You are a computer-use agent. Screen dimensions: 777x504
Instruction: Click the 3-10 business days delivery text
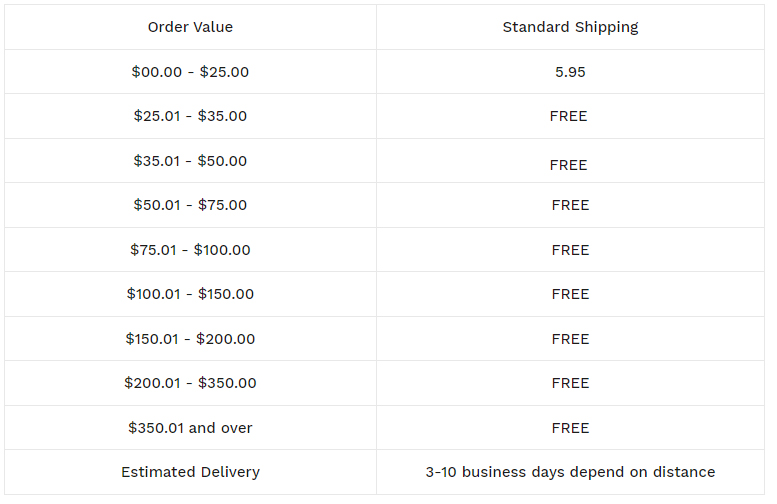[x=570, y=472]
